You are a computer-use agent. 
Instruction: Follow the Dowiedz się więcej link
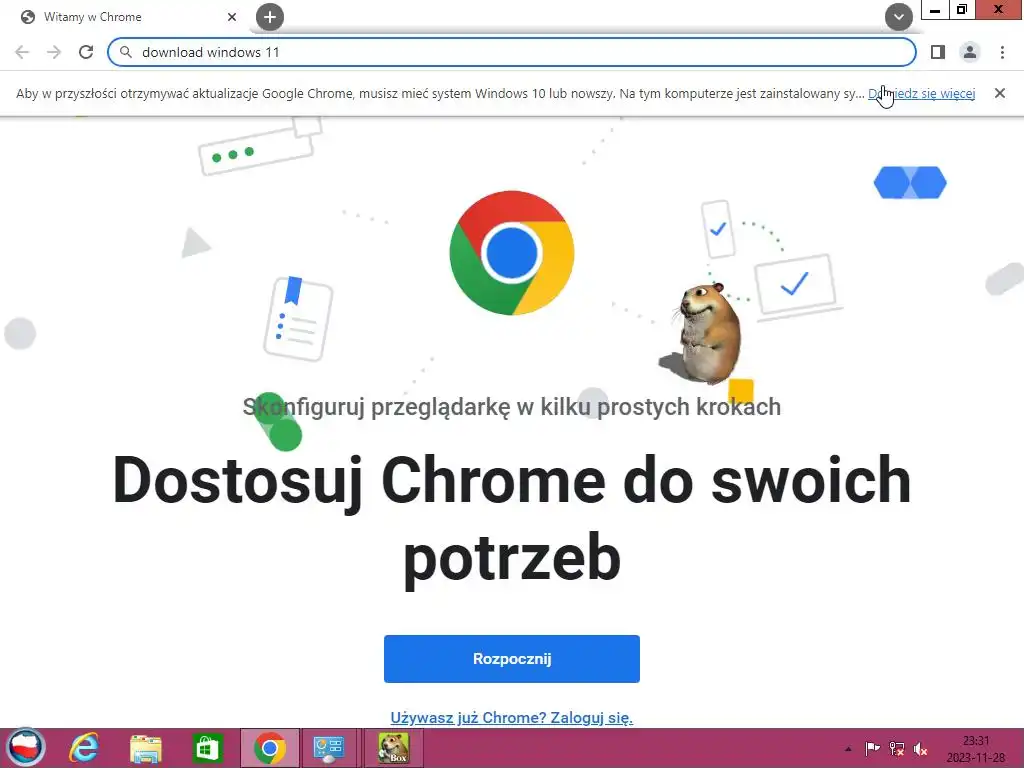pos(921,93)
